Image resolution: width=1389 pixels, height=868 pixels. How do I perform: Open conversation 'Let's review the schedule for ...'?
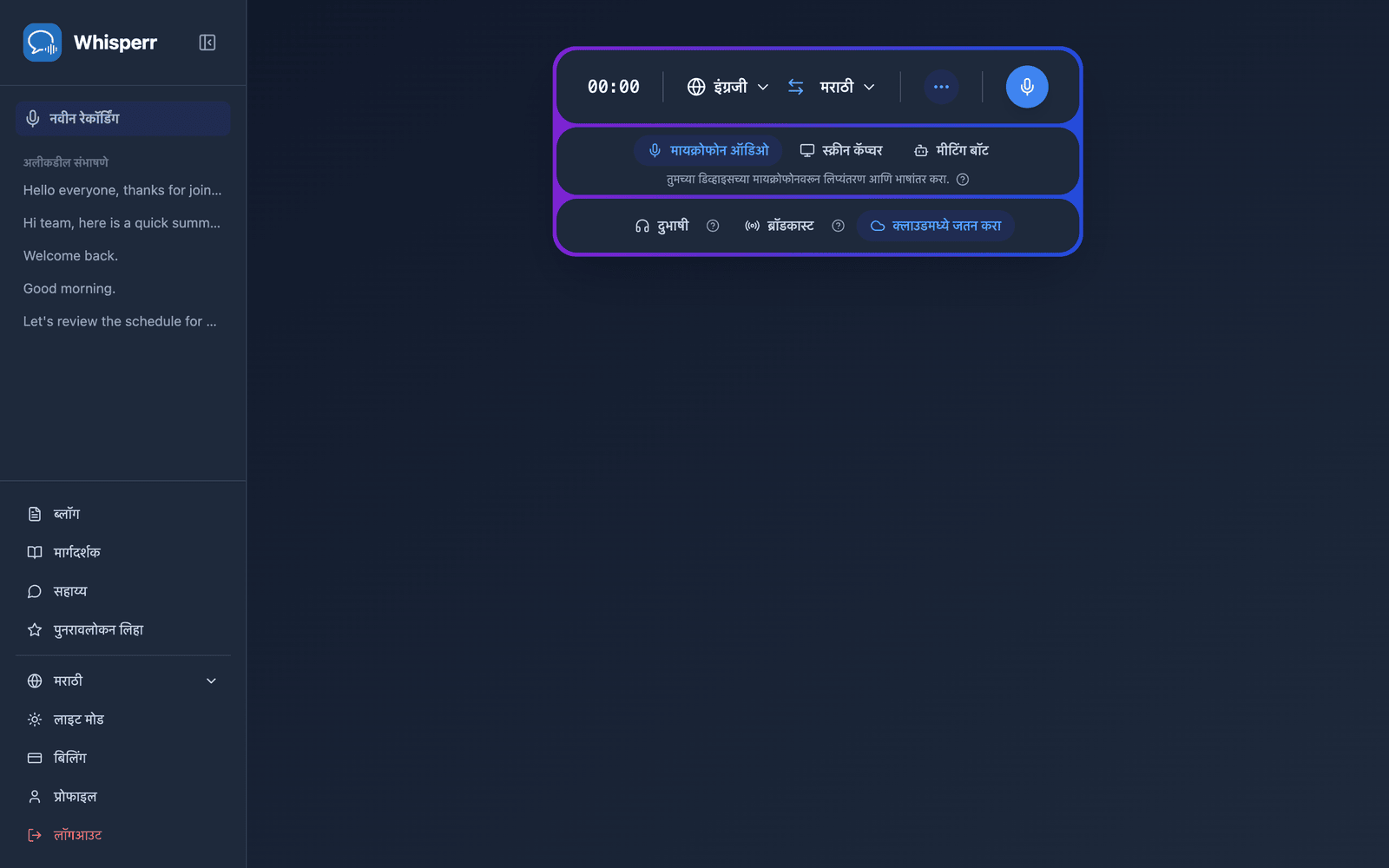click(122, 321)
